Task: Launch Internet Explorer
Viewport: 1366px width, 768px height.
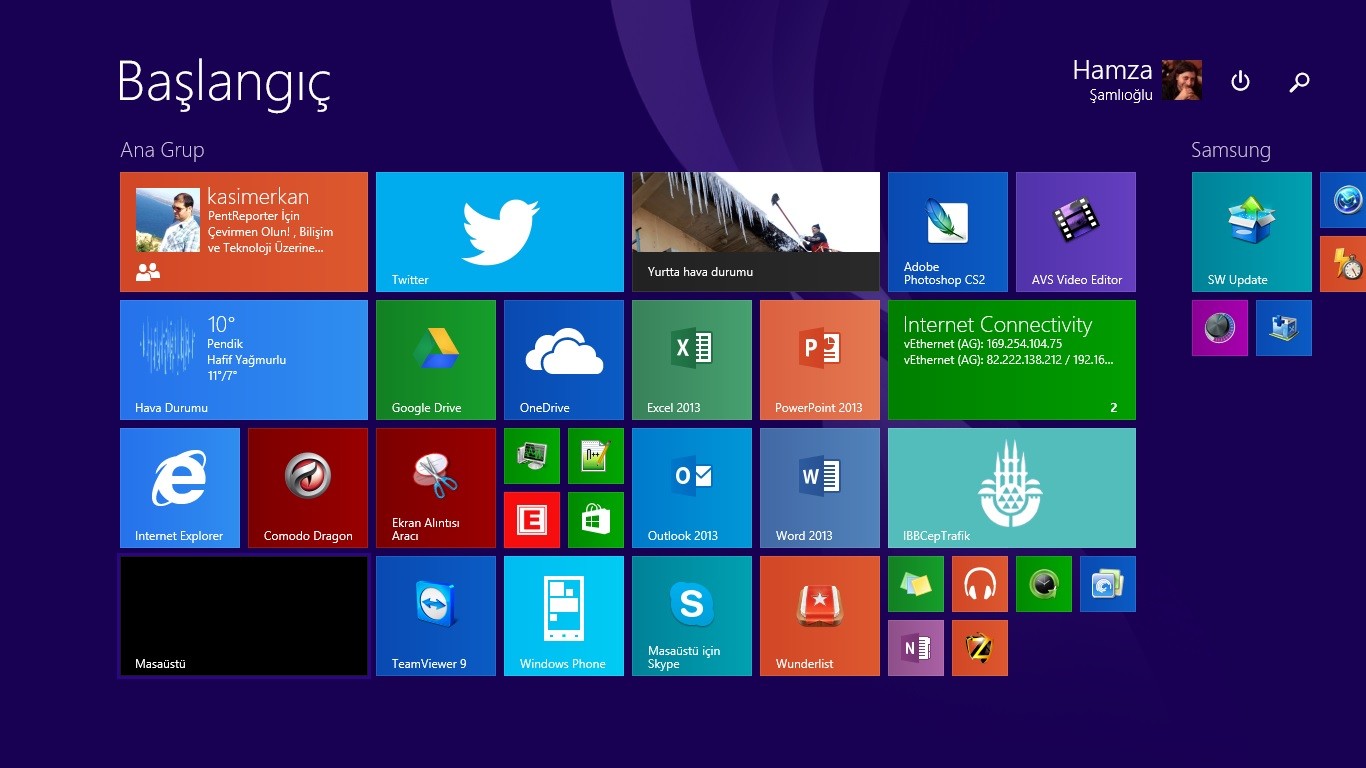Action: pyautogui.click(x=180, y=488)
